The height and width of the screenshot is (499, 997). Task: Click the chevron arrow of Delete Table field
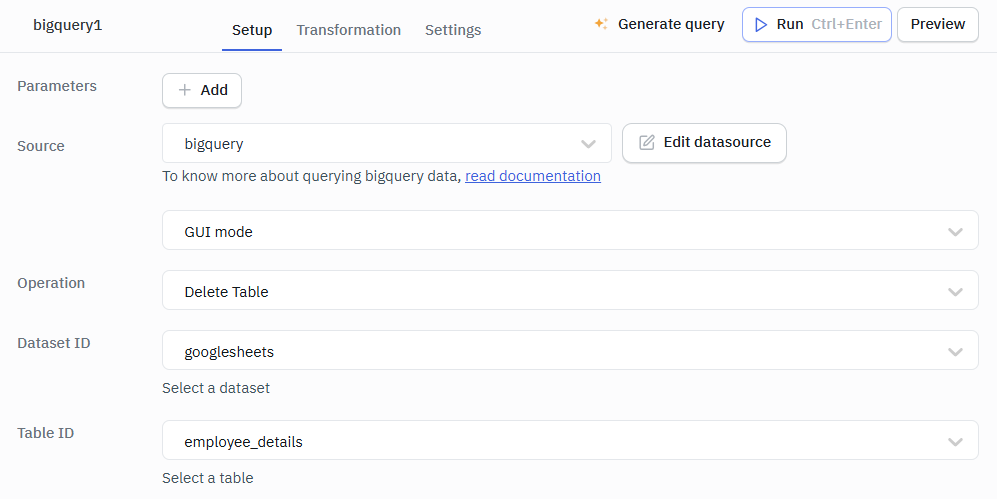click(x=955, y=292)
